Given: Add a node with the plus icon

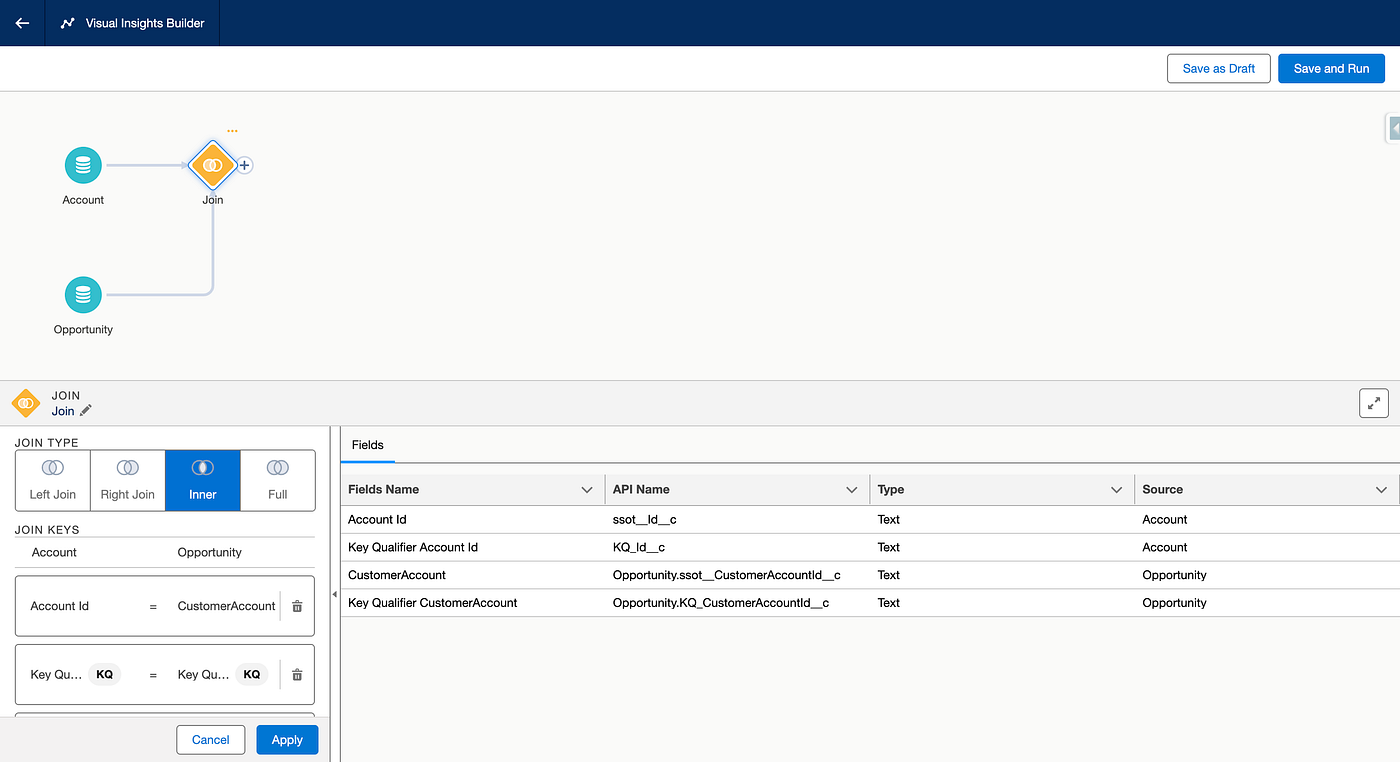Looking at the screenshot, I should pyautogui.click(x=244, y=165).
